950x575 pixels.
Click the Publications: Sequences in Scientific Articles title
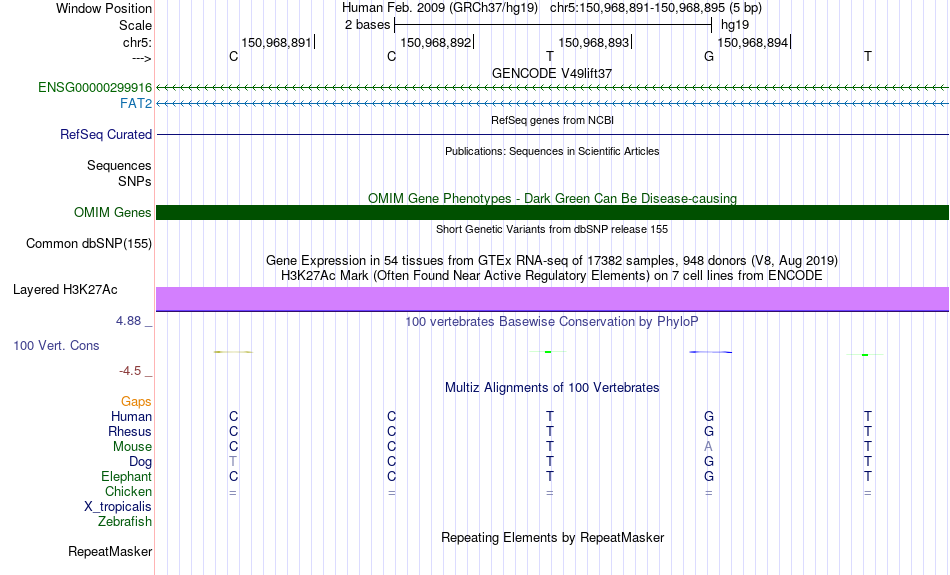552,151
